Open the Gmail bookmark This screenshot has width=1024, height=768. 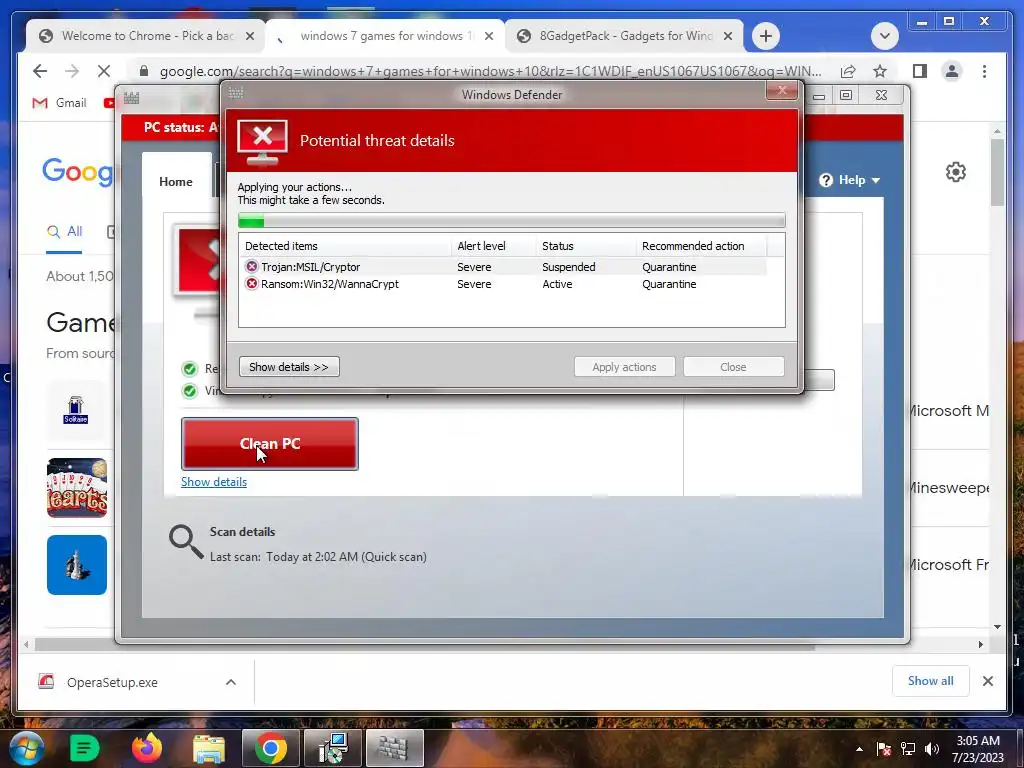[59, 103]
